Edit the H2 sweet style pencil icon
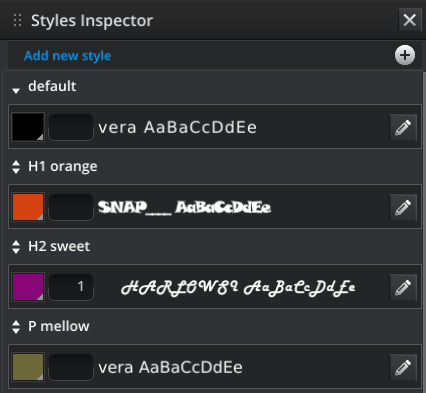 point(403,287)
